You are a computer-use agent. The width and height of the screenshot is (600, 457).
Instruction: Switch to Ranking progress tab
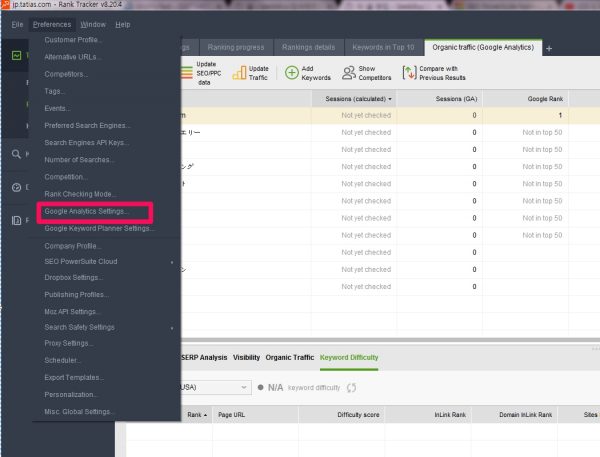pos(236,47)
